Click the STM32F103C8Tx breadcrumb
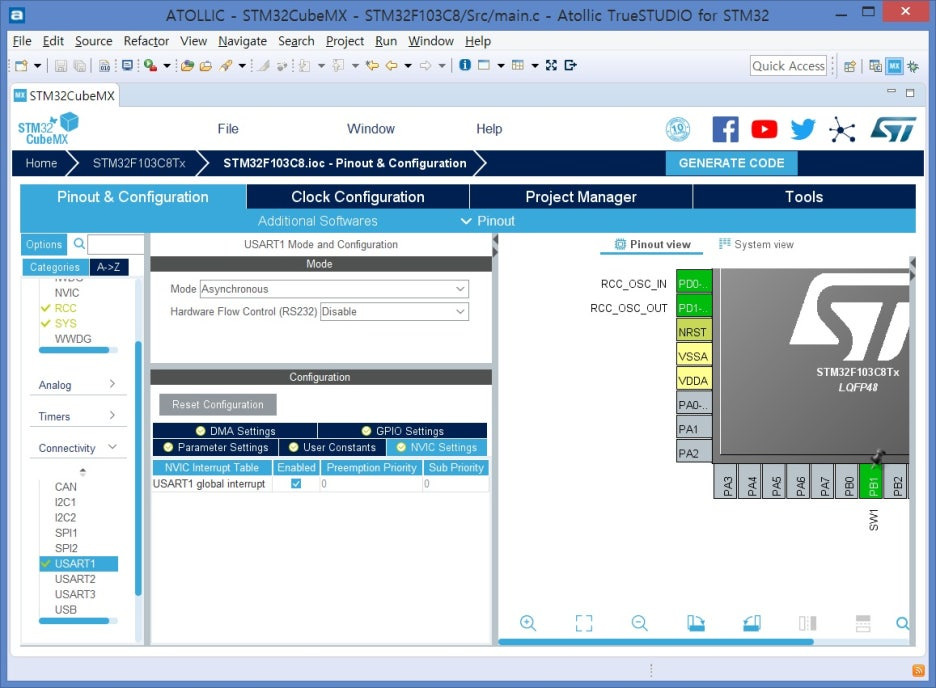The height and width of the screenshot is (688, 936). point(139,163)
